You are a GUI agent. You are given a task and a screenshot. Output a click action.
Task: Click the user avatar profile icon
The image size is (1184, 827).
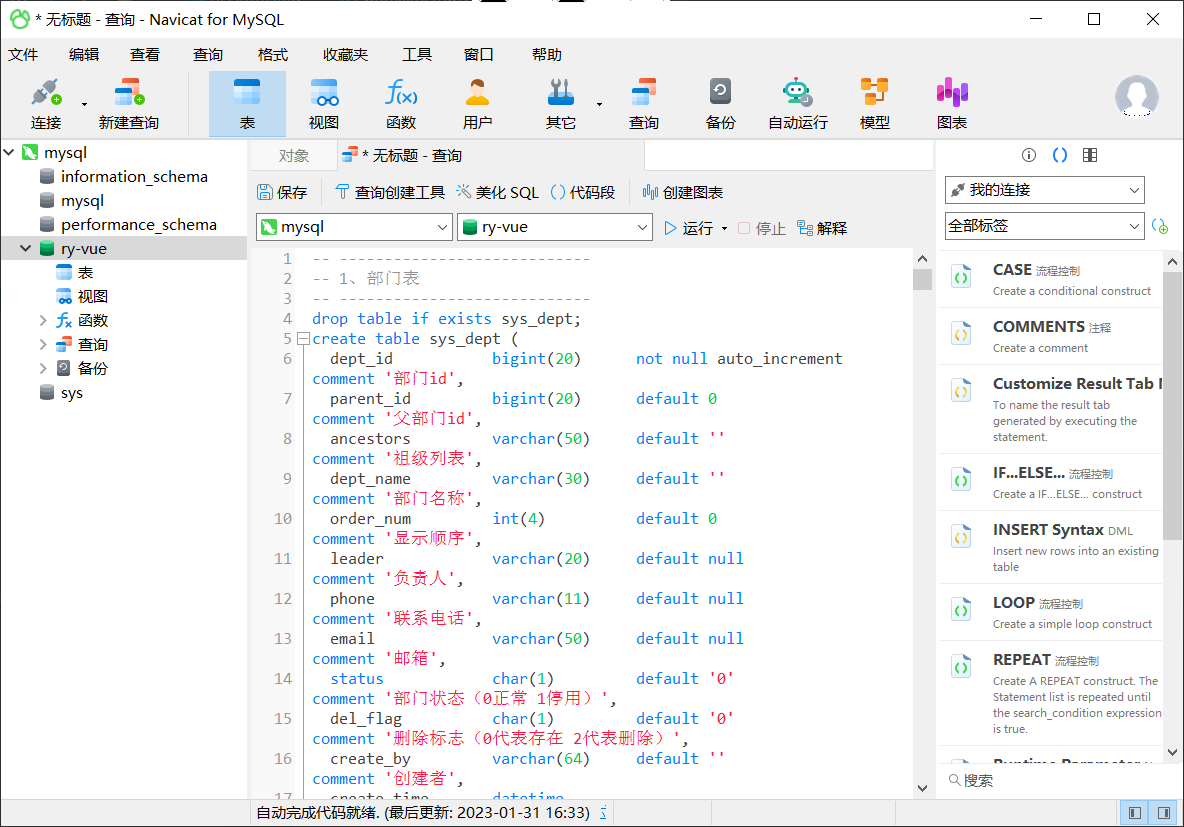pyautogui.click(x=1136, y=97)
